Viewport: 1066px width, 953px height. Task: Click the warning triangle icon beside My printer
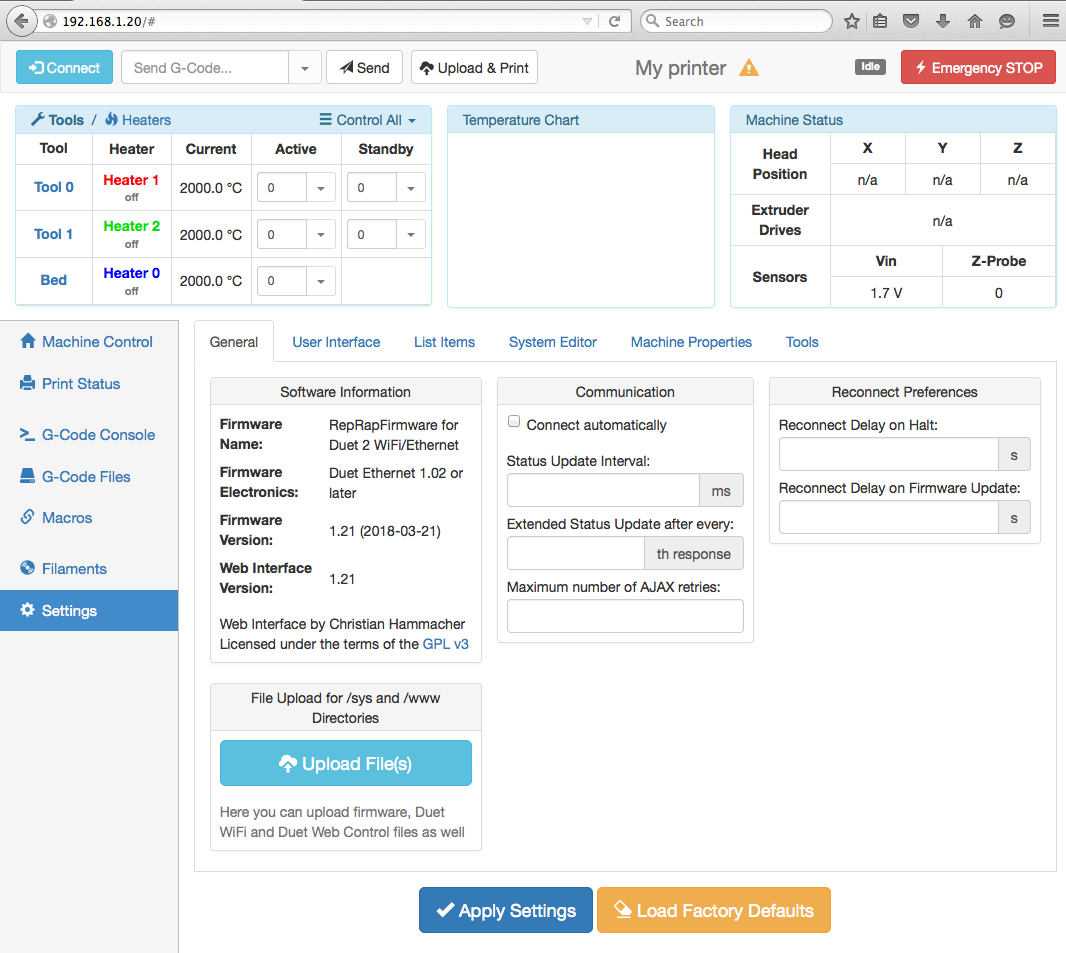748,68
